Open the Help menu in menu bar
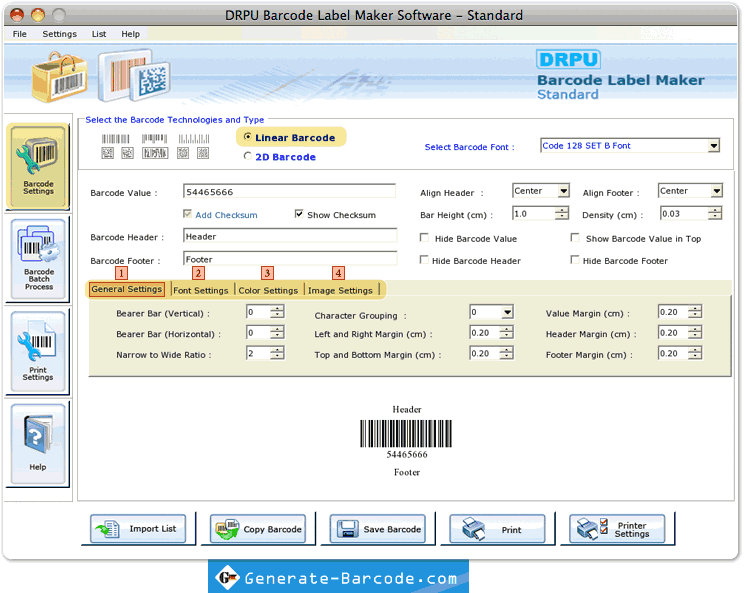 click(x=130, y=34)
